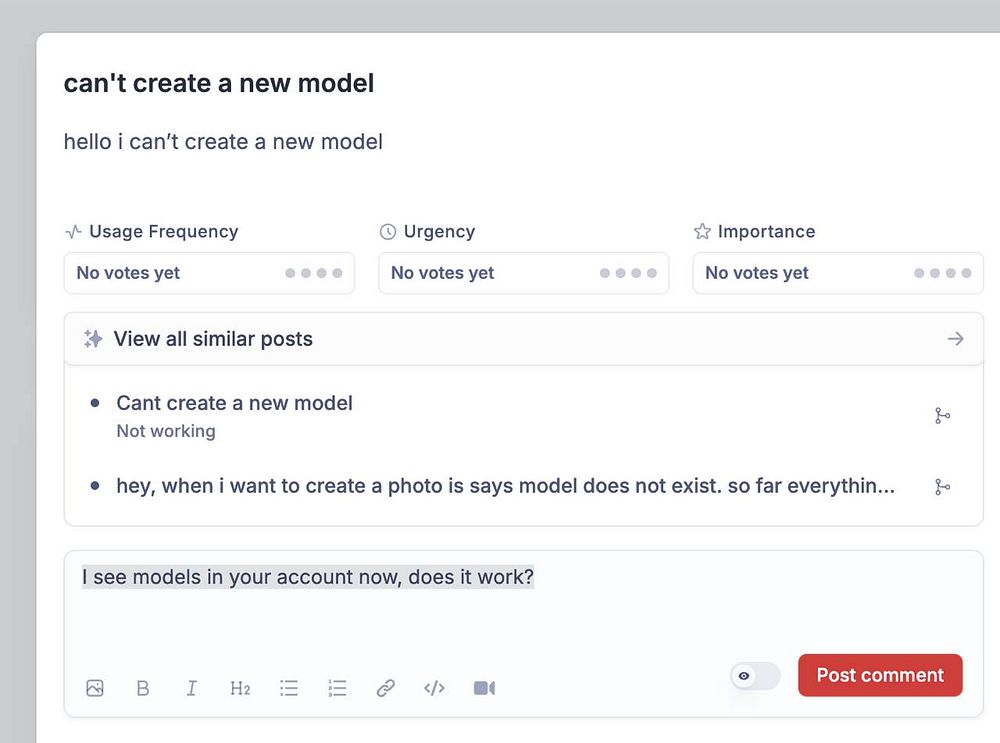The height and width of the screenshot is (743, 1000).
Task: Open the Usage Frequency vote selector
Action: click(x=209, y=273)
